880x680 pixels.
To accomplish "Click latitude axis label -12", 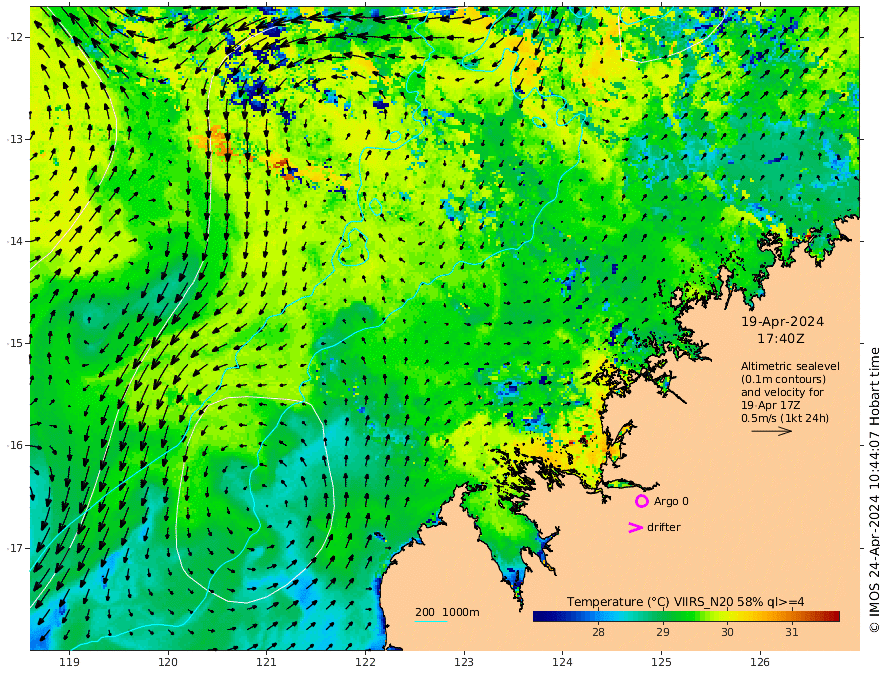I will click(15, 37).
